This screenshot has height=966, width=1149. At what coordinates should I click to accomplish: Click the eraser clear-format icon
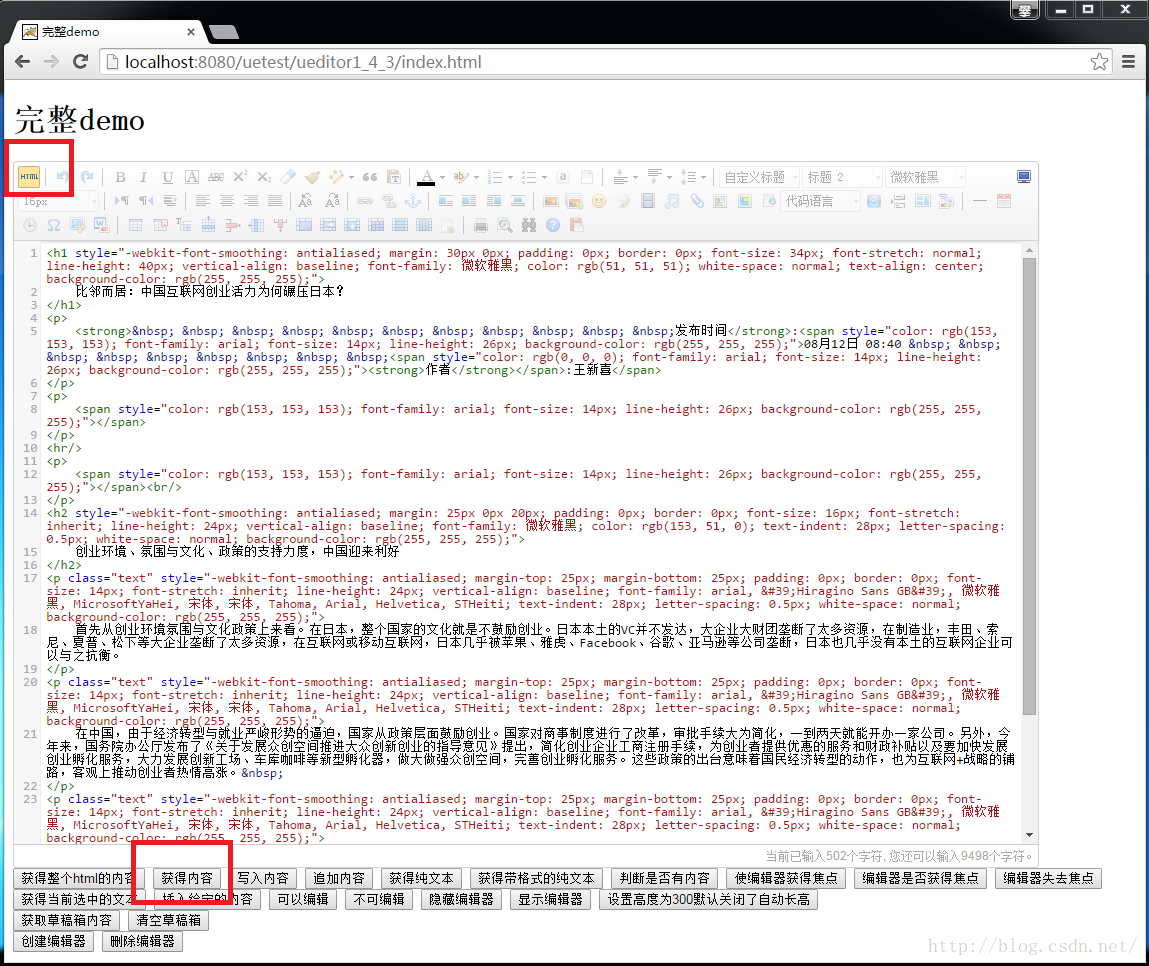pyautogui.click(x=288, y=177)
